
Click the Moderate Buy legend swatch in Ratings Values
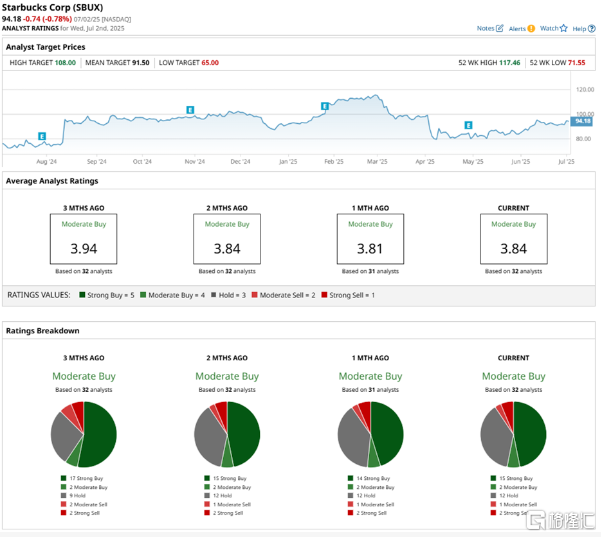(x=143, y=295)
